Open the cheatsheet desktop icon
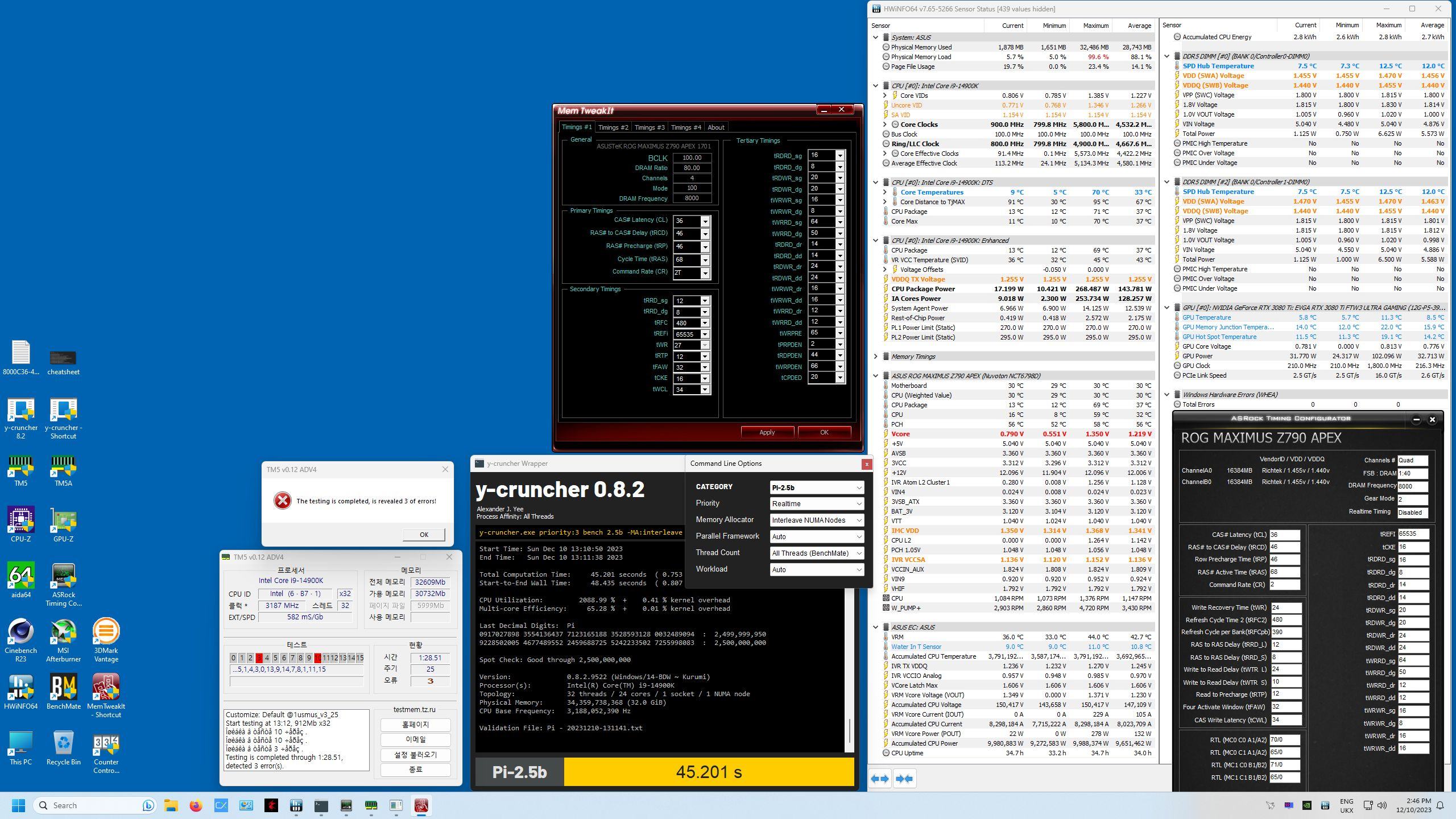The image size is (1456, 819). [x=63, y=362]
